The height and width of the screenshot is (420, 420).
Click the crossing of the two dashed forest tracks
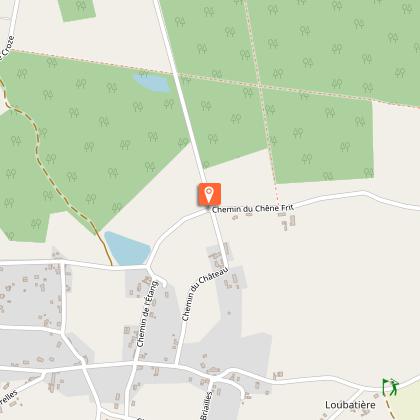(x=260, y=86)
